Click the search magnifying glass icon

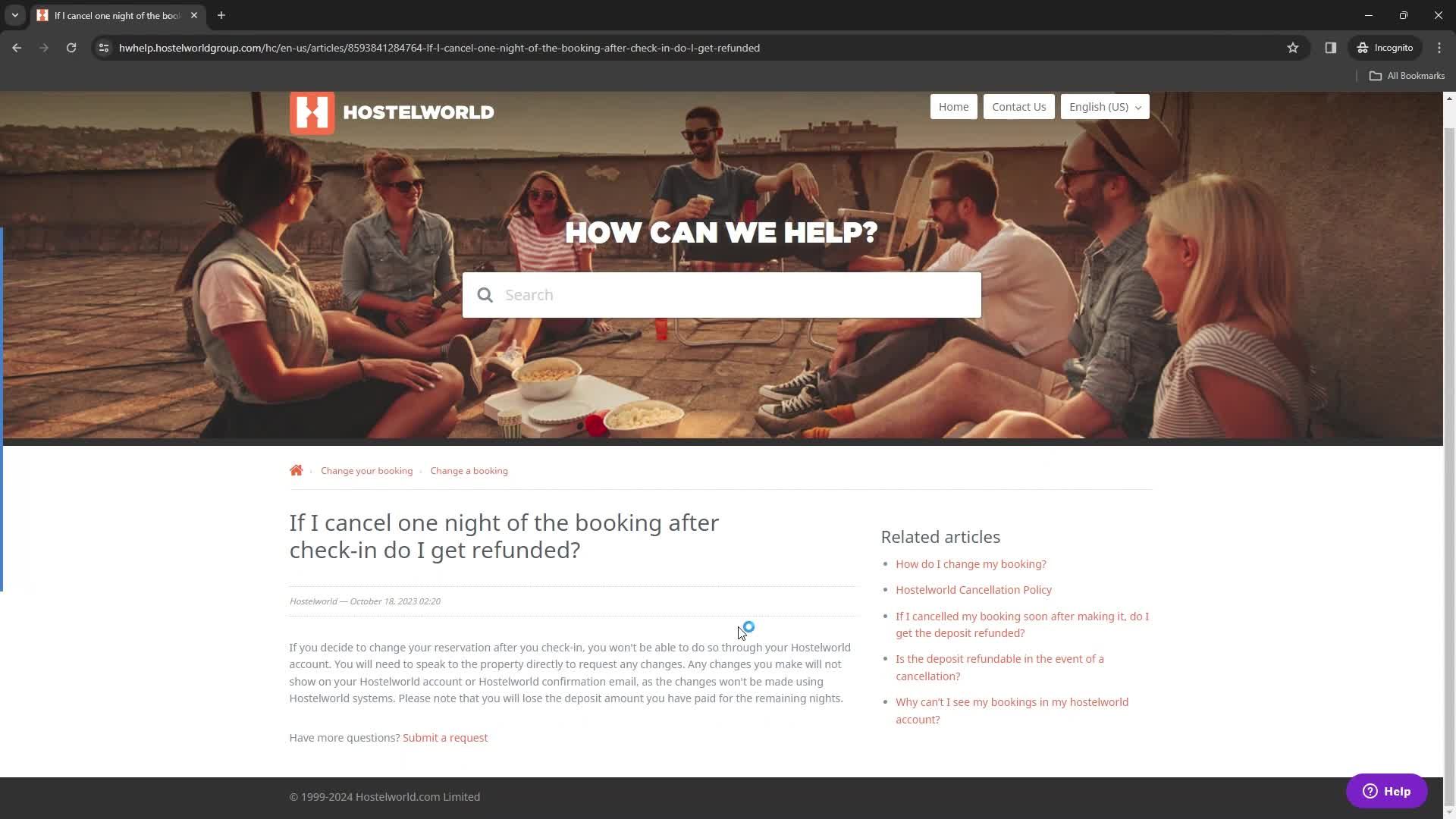click(485, 294)
